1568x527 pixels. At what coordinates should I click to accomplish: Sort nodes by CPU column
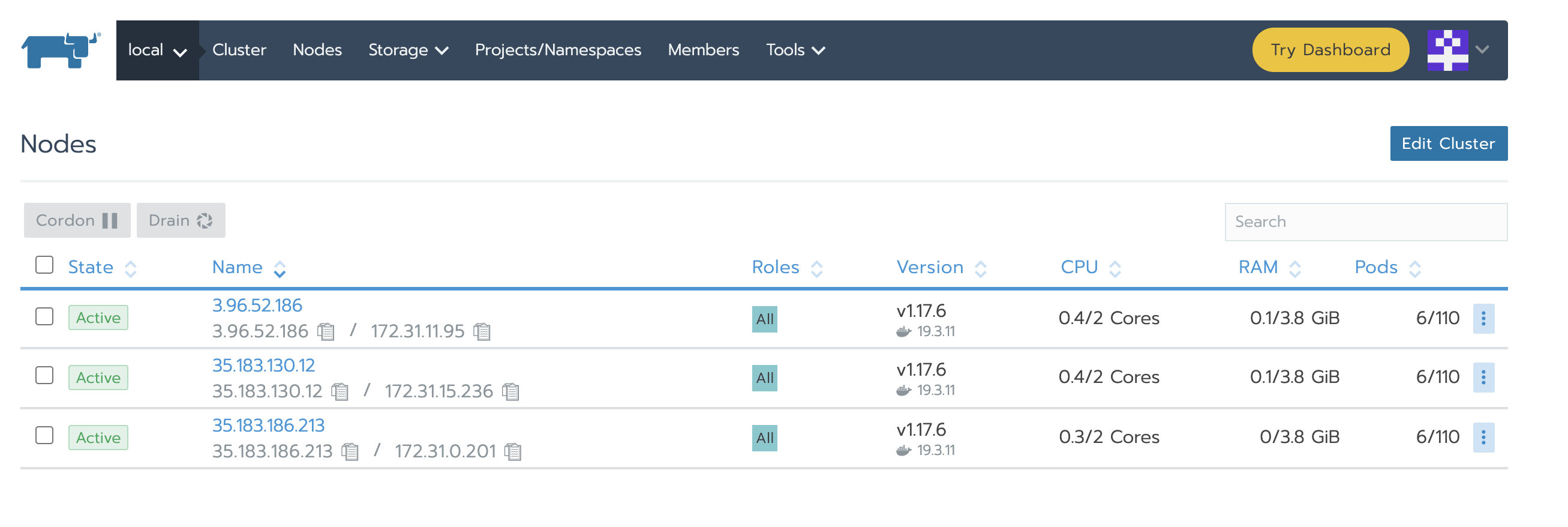[1090, 268]
